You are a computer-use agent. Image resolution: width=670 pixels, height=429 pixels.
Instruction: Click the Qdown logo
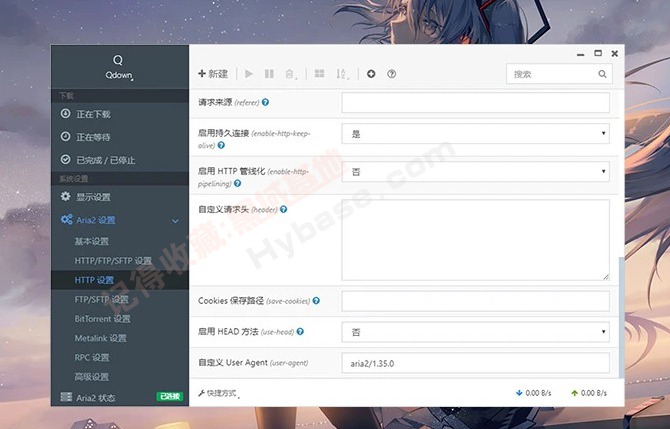[119, 67]
